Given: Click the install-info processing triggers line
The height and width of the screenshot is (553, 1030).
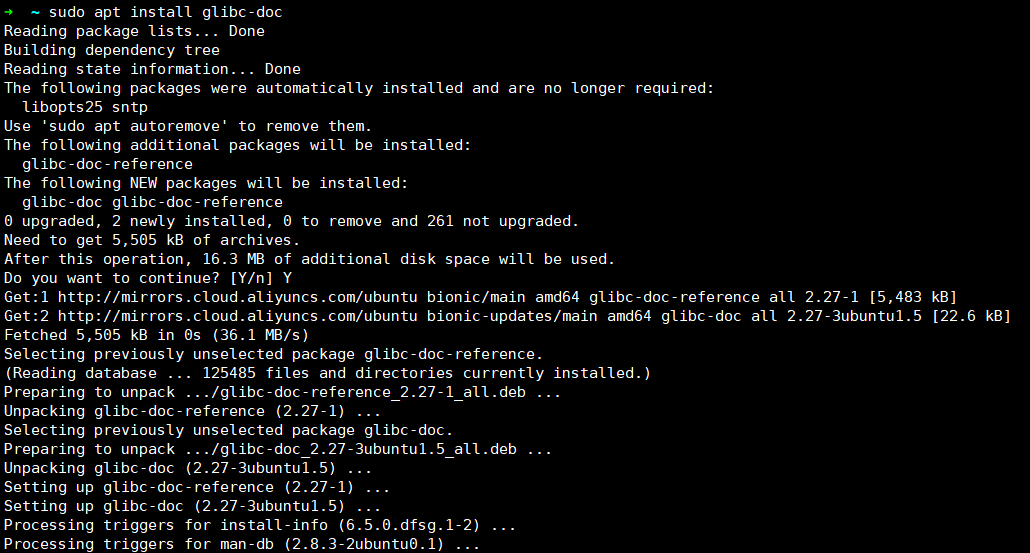Looking at the screenshot, I should (260, 525).
